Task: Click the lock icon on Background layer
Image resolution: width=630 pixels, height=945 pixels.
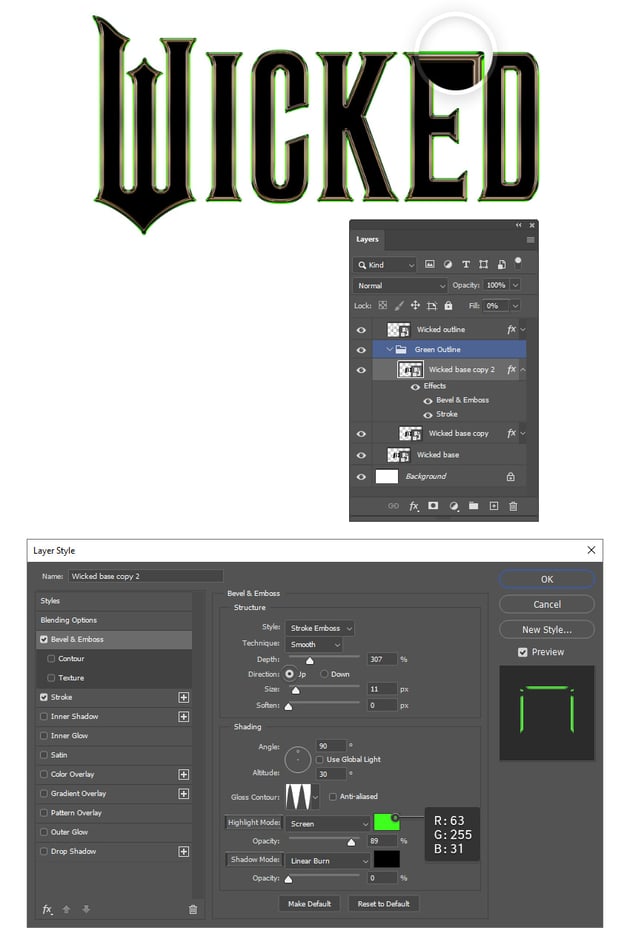Action: [511, 477]
